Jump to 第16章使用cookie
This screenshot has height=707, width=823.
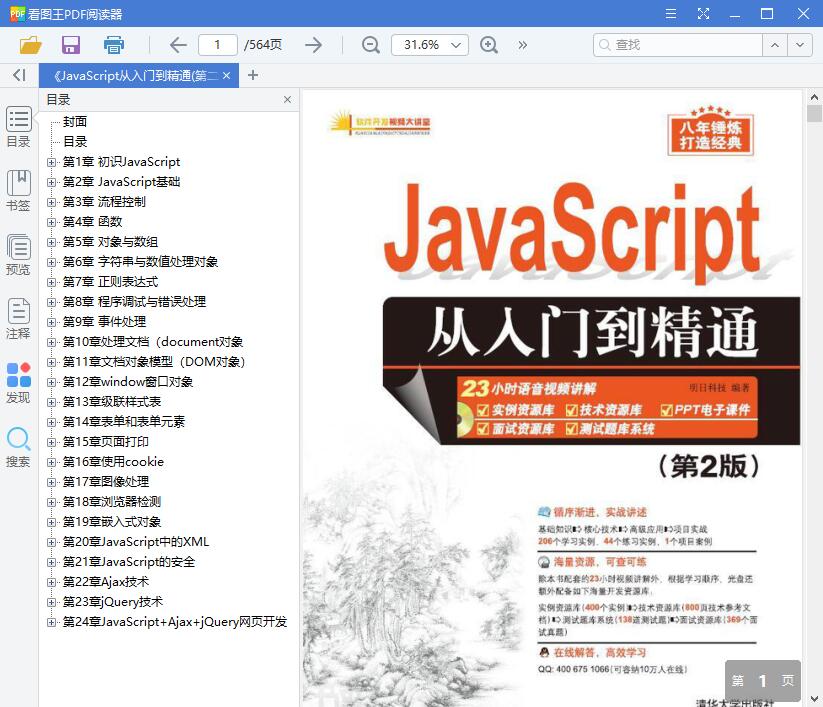(113, 462)
